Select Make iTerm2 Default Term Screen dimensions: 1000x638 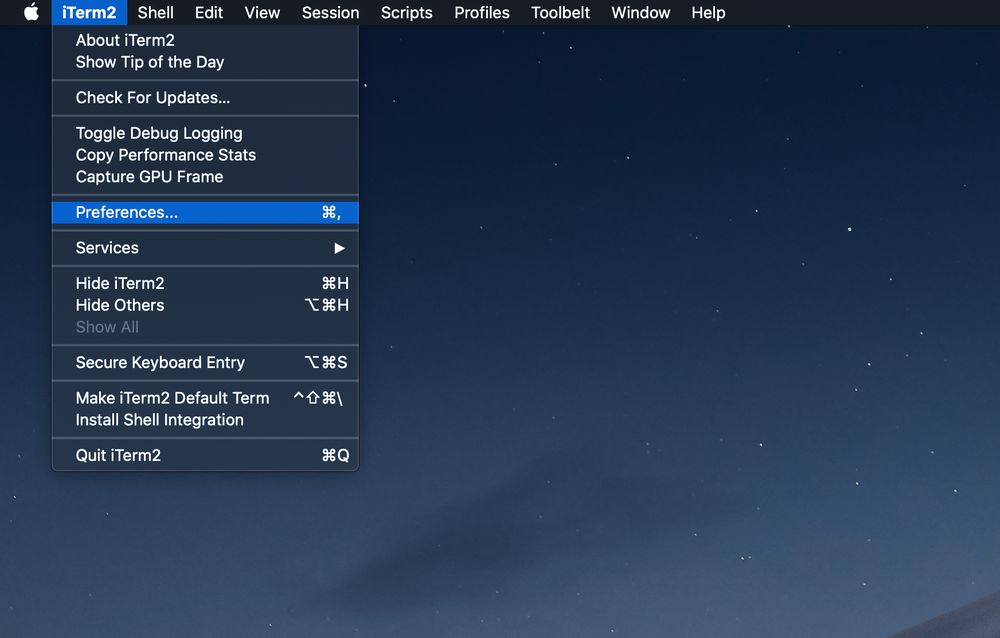(205, 398)
